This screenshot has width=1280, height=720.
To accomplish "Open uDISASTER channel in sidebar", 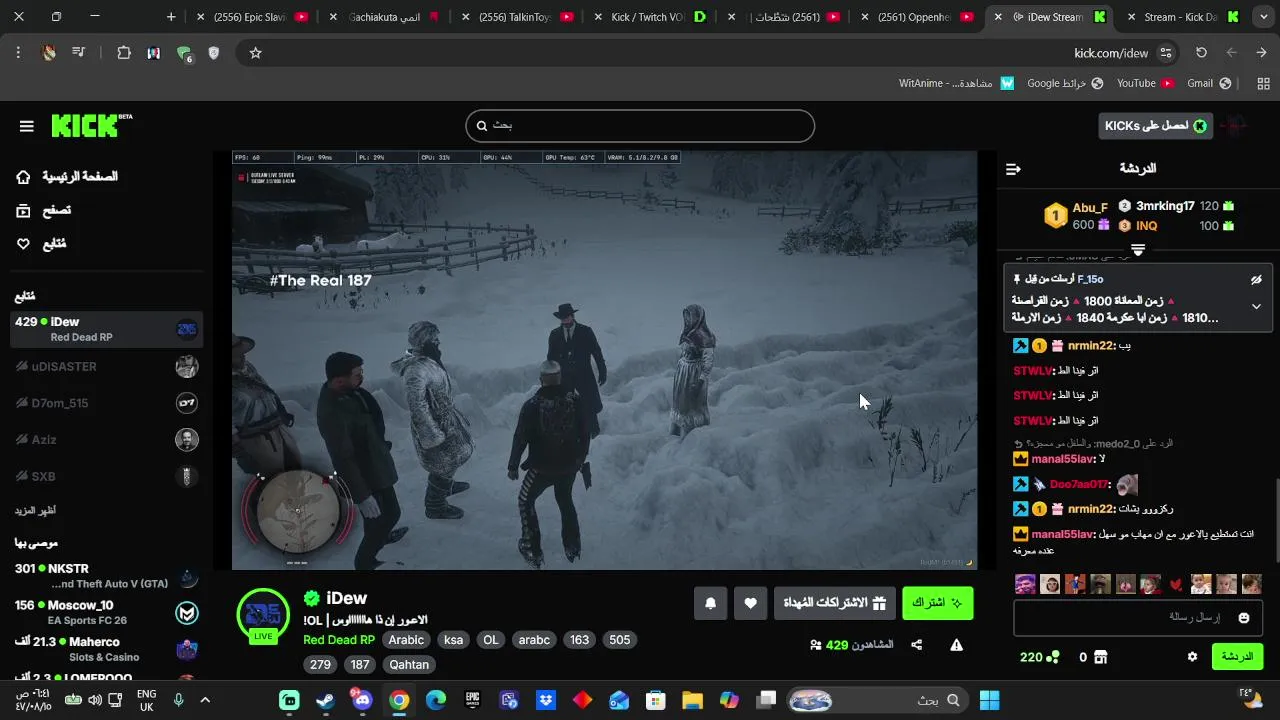I will [106, 366].
